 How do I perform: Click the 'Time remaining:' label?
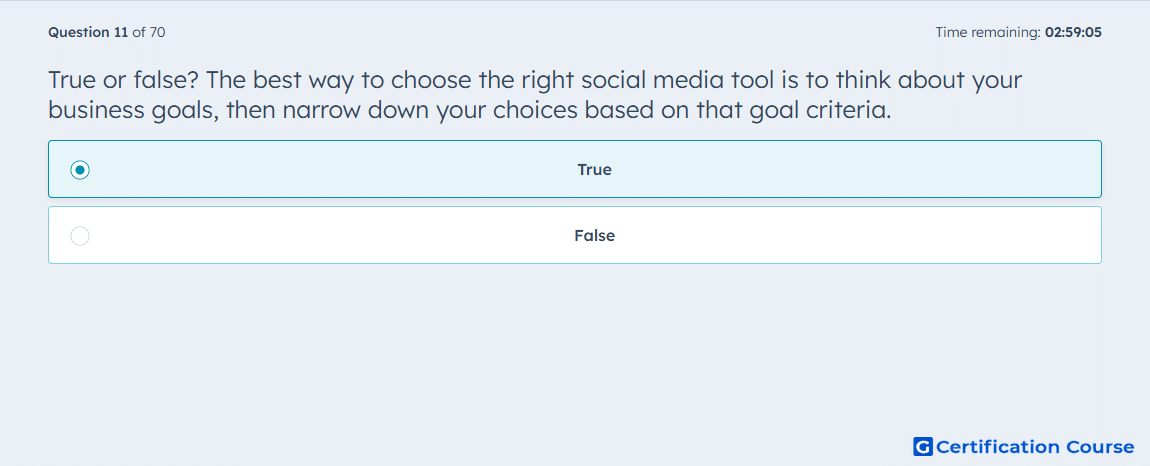988,32
